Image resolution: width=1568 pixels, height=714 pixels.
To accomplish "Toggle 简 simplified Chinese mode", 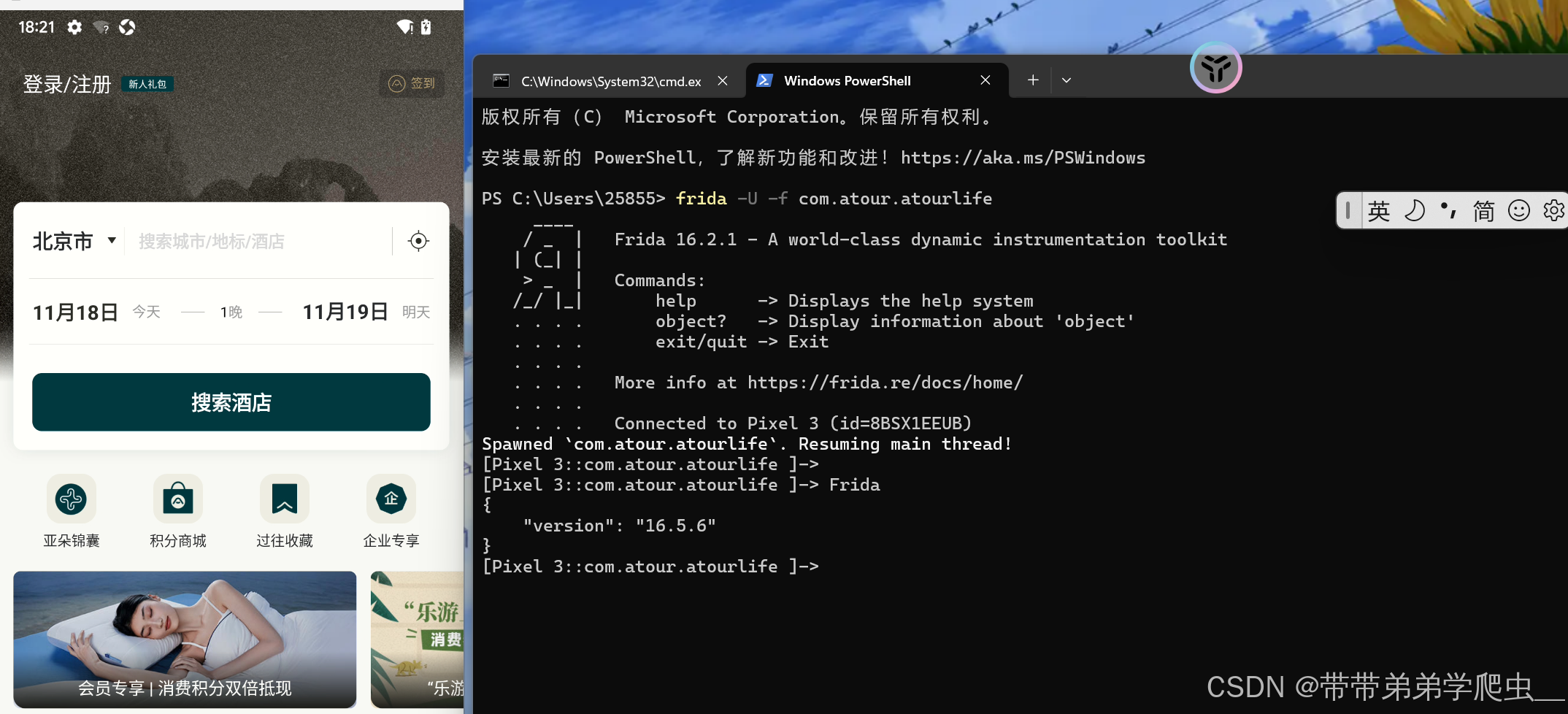I will 1483,211.
